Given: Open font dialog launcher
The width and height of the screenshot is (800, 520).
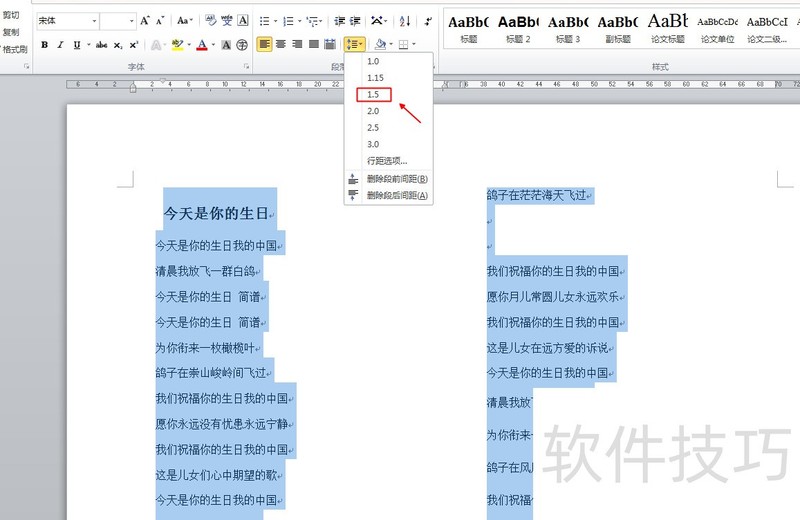Looking at the screenshot, I should (246, 66).
